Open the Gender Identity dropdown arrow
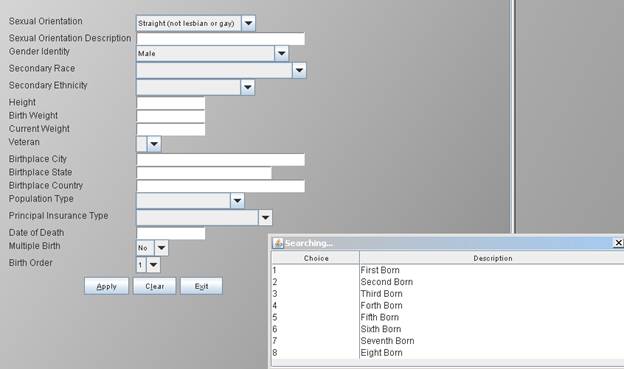Screen dimensions: 624x369 click(281, 53)
